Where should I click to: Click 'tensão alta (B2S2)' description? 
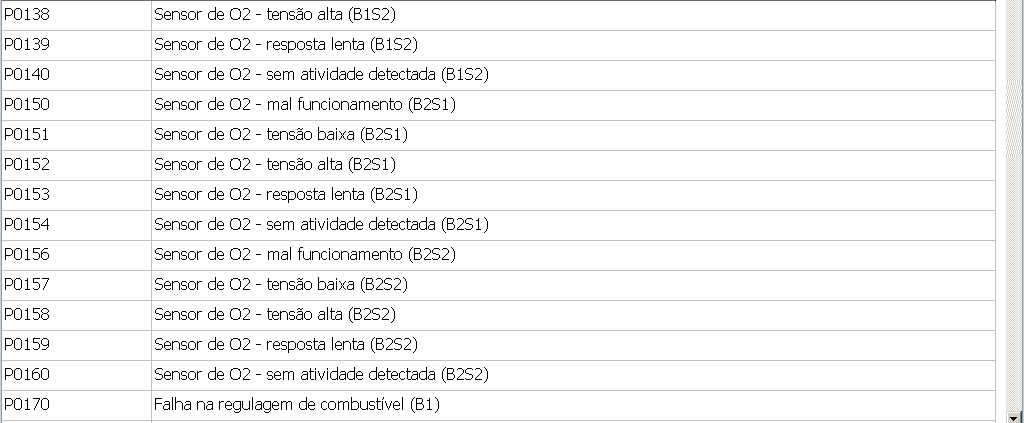(275, 314)
